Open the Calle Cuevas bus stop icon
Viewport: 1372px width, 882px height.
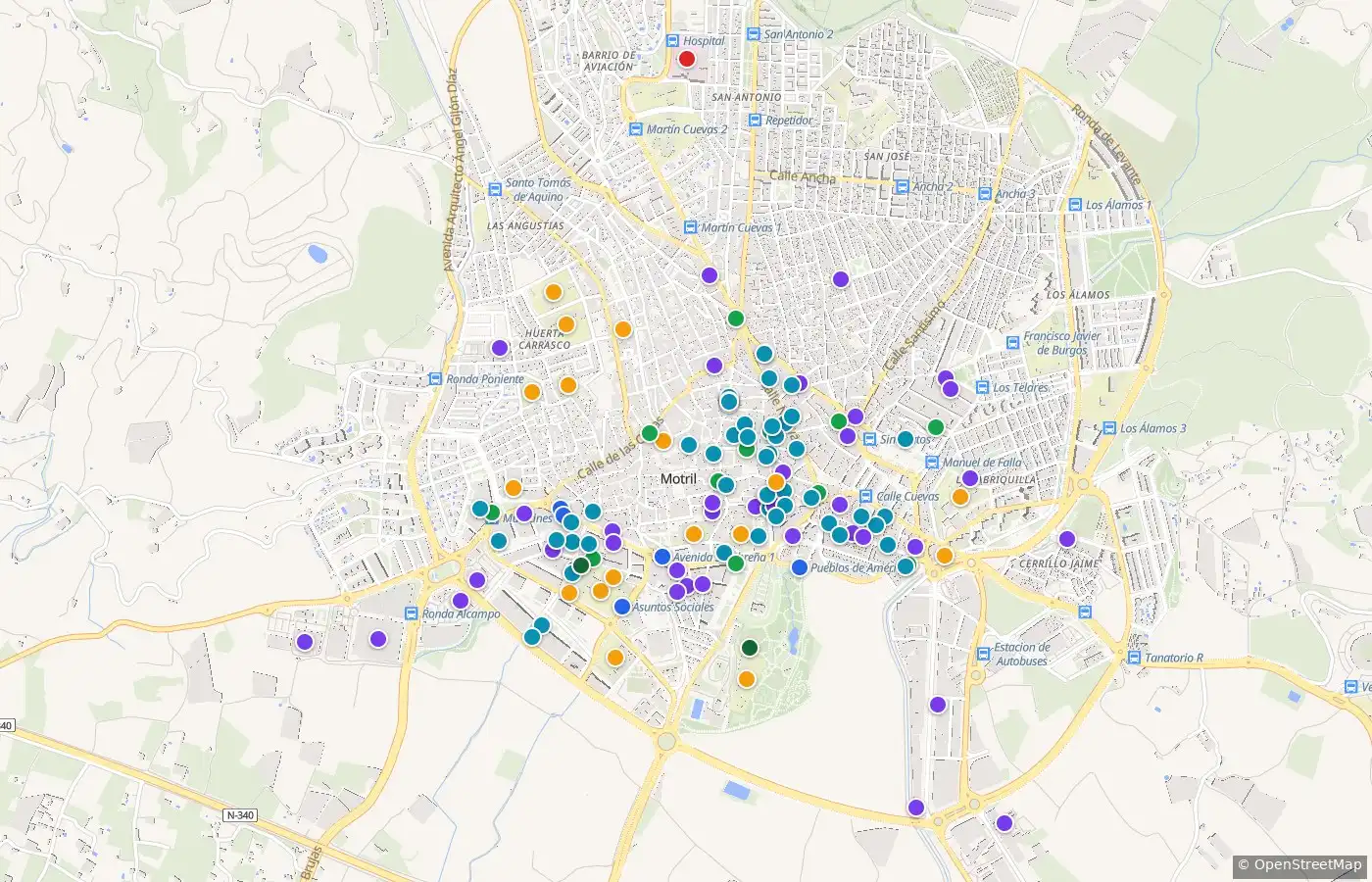pyautogui.click(x=865, y=497)
